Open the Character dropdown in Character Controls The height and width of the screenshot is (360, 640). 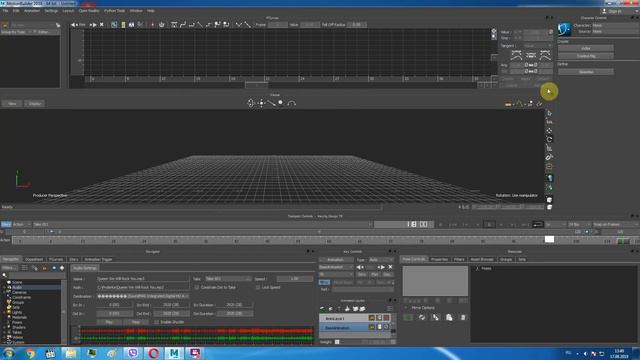(616, 25)
